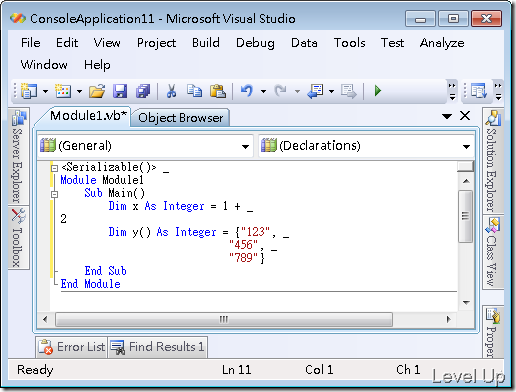
Task: Click the Navigate Backward icon
Action: tap(315, 91)
